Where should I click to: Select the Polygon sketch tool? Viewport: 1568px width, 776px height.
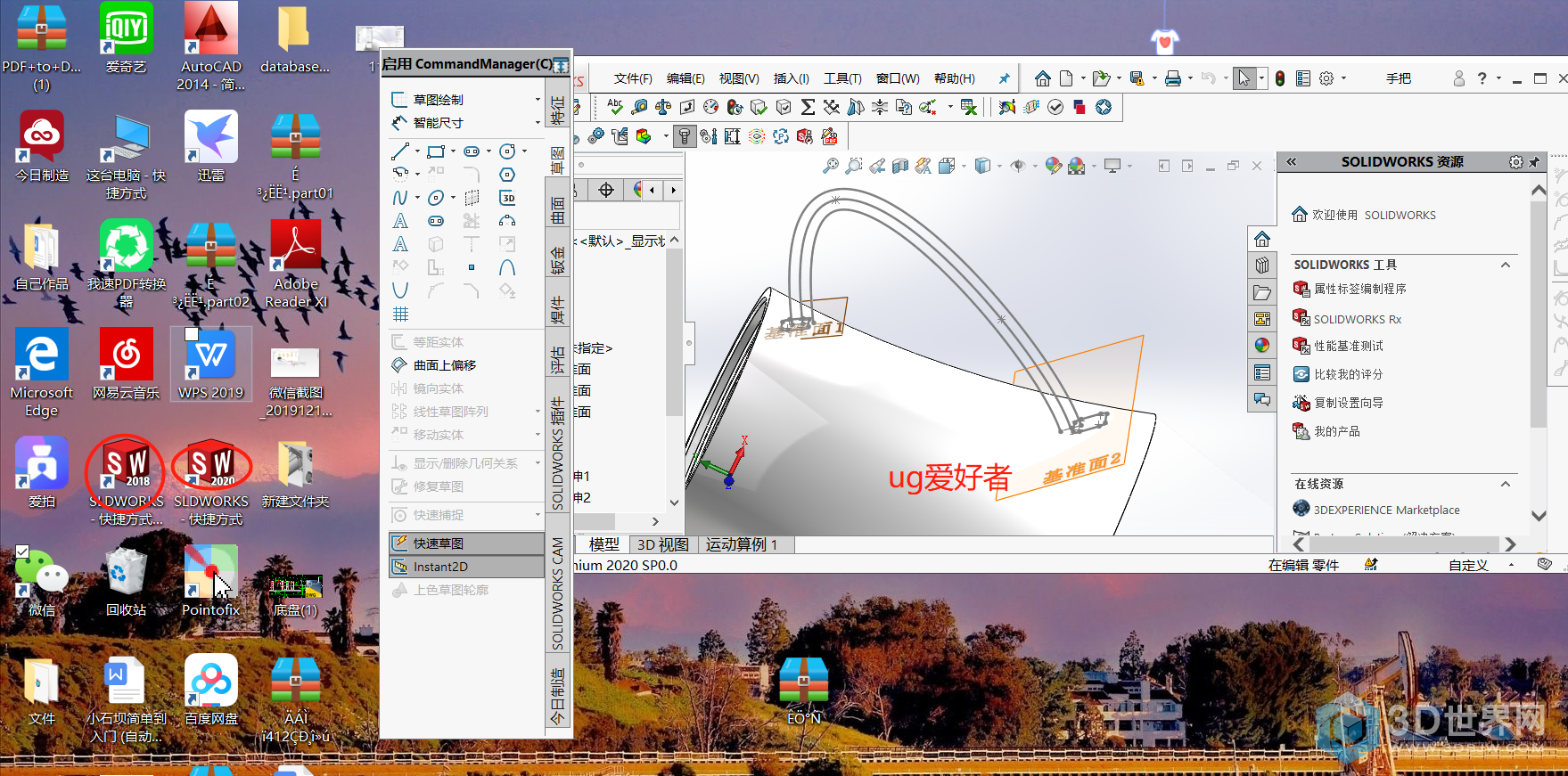[x=507, y=175]
